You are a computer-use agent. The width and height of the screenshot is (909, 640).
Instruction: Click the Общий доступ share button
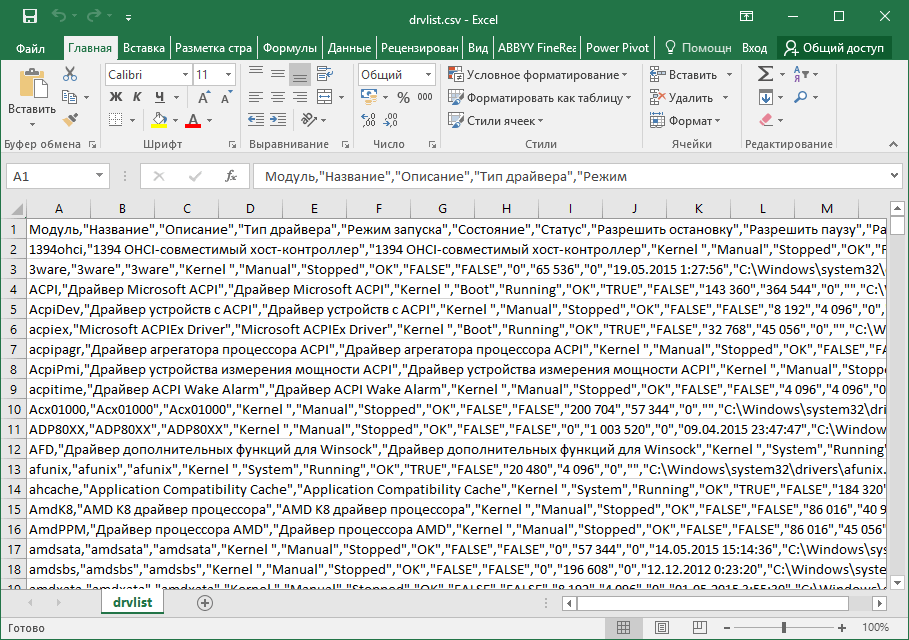(835, 48)
